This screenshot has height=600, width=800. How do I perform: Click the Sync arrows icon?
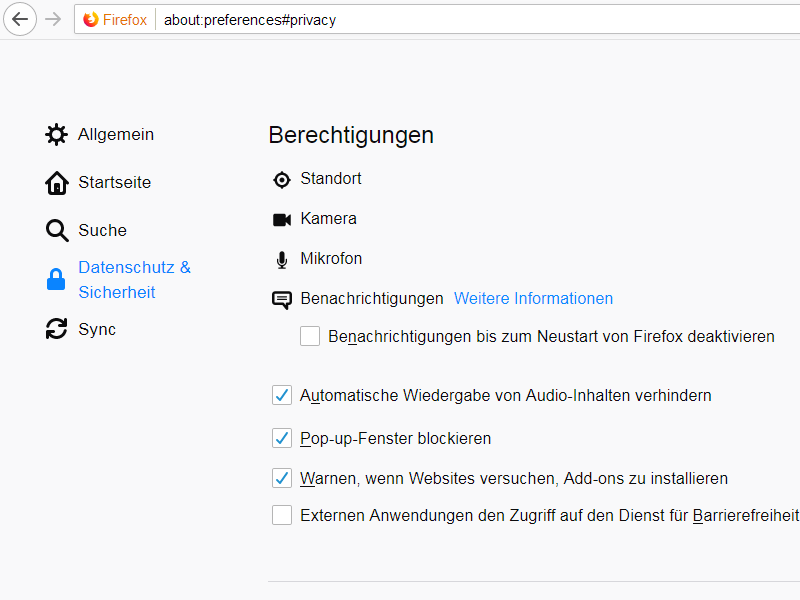57,329
